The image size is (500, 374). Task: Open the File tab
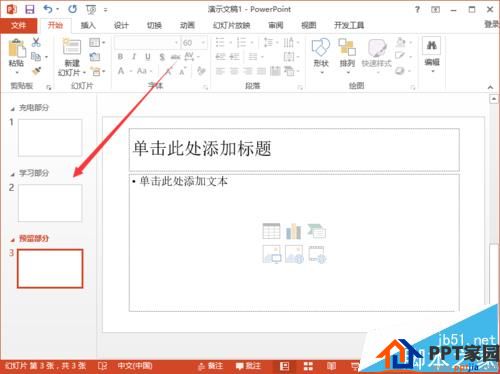click(18, 25)
